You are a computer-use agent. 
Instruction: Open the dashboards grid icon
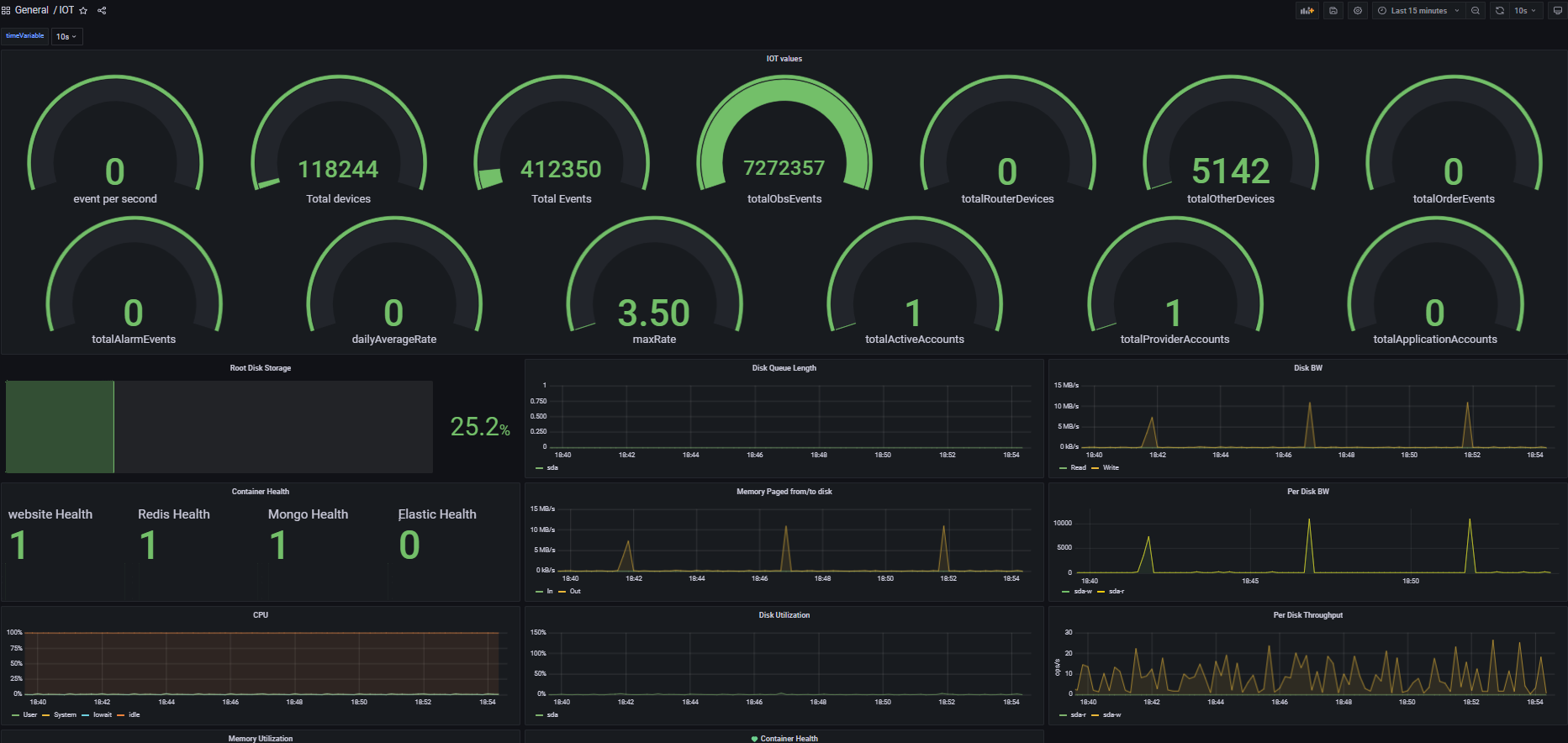(6, 11)
